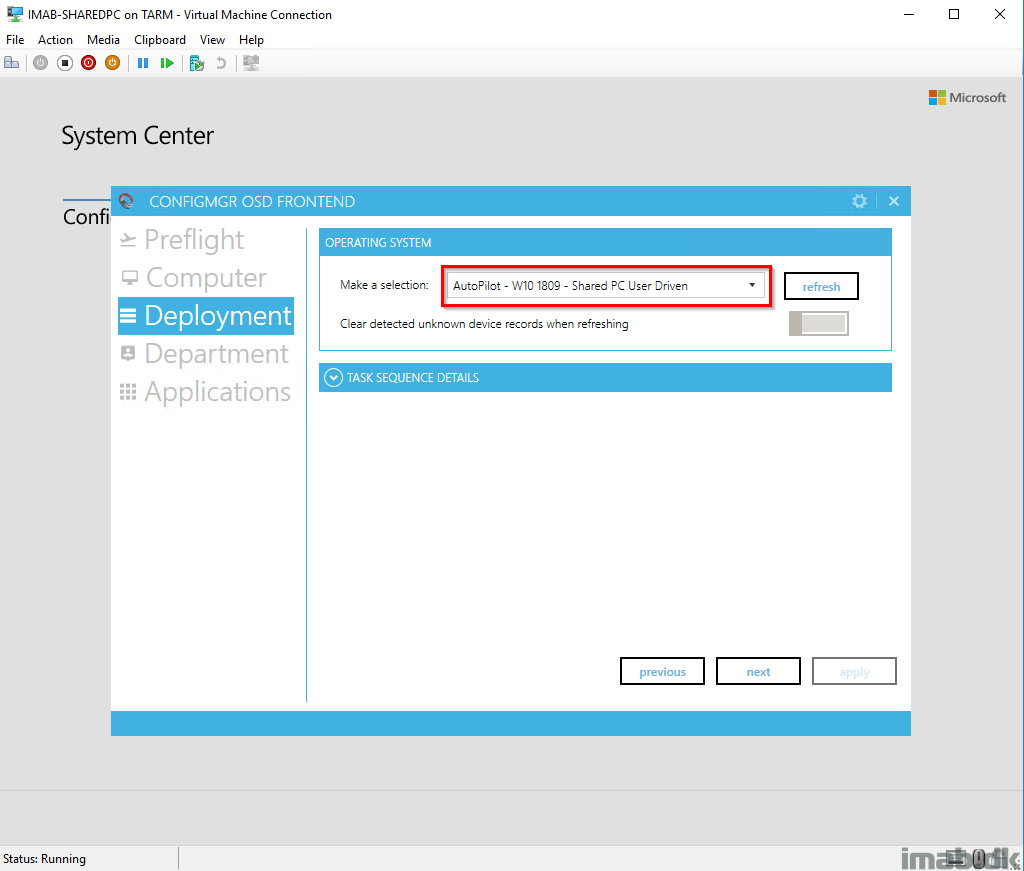Minimize the Virtual Machine Connection window

point(908,14)
